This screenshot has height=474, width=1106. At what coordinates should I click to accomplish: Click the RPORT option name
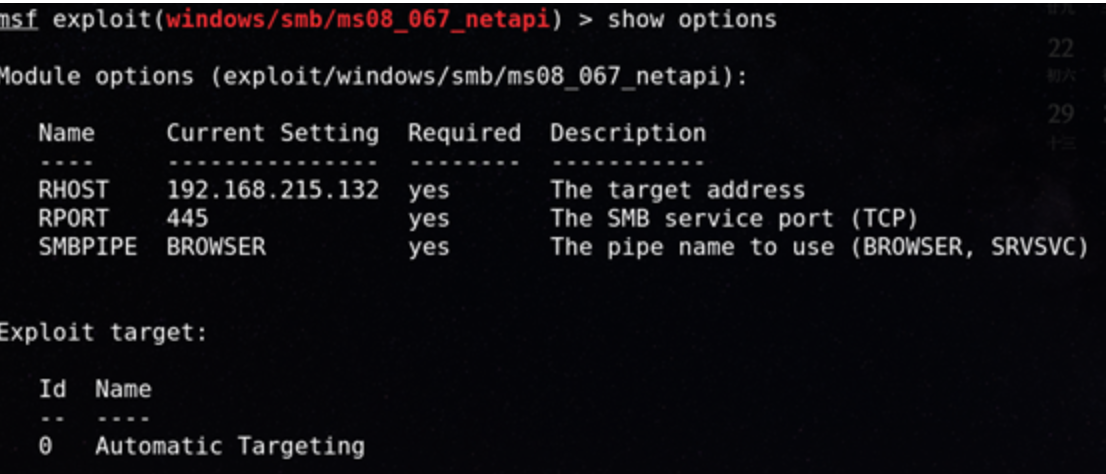(73, 218)
